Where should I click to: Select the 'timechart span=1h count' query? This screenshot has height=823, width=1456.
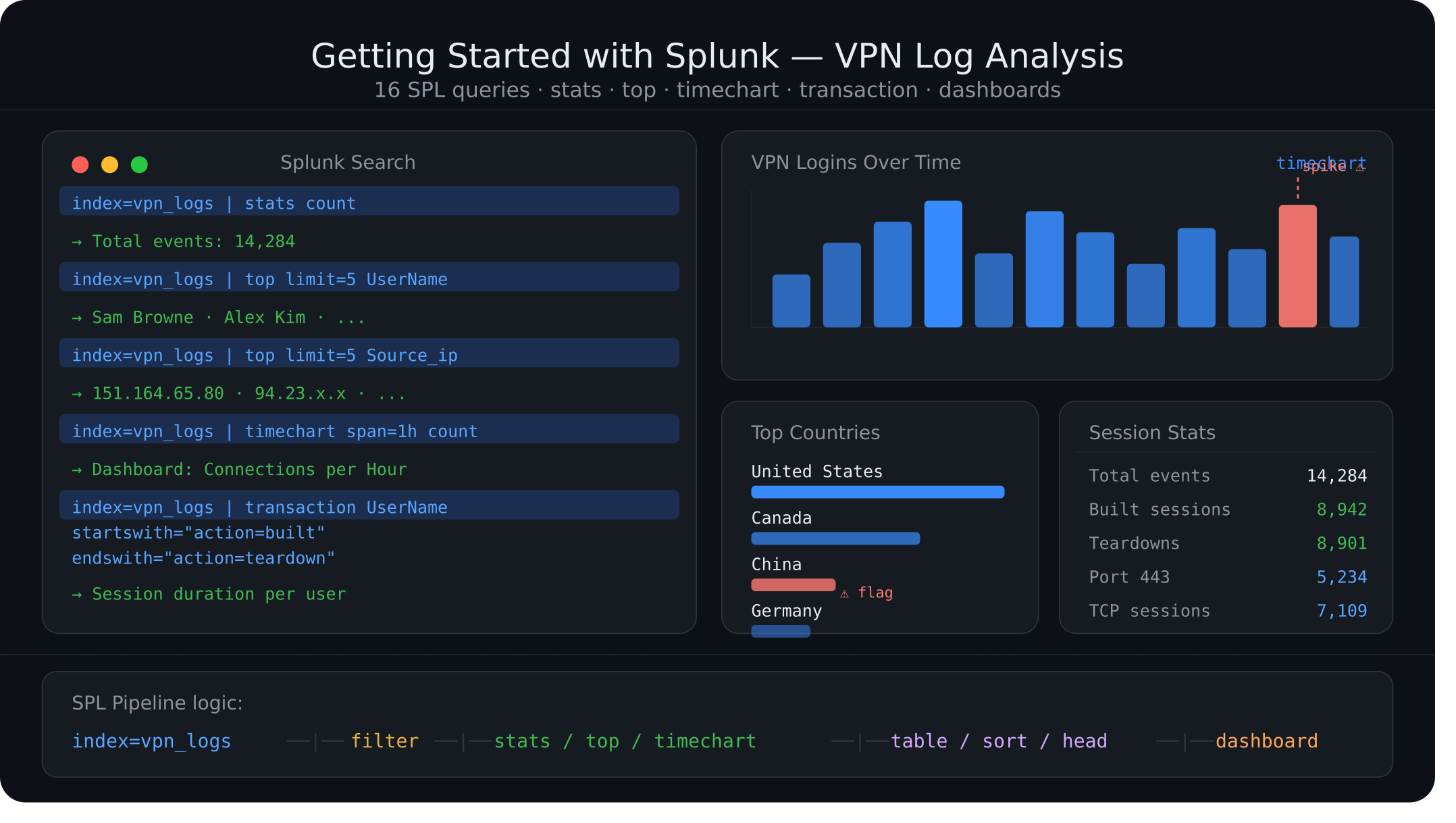point(369,429)
